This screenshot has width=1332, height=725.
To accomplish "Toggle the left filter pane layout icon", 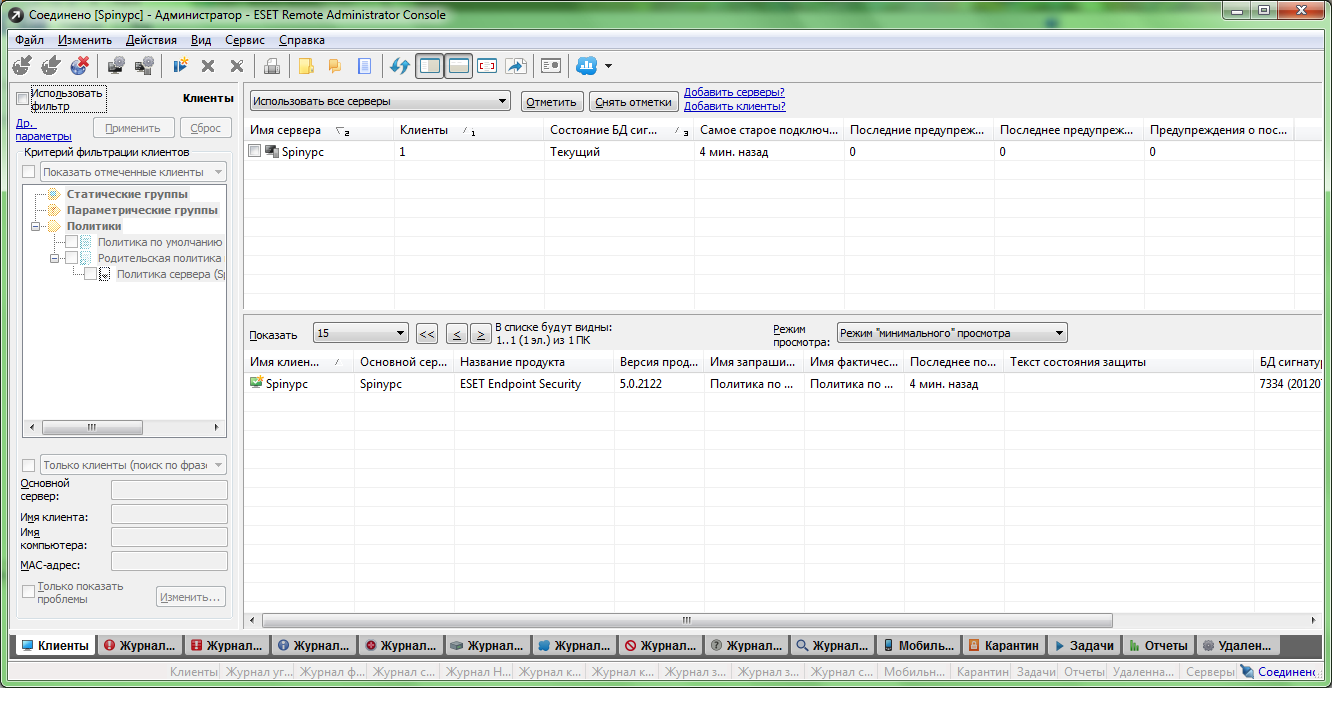I will tap(429, 66).
